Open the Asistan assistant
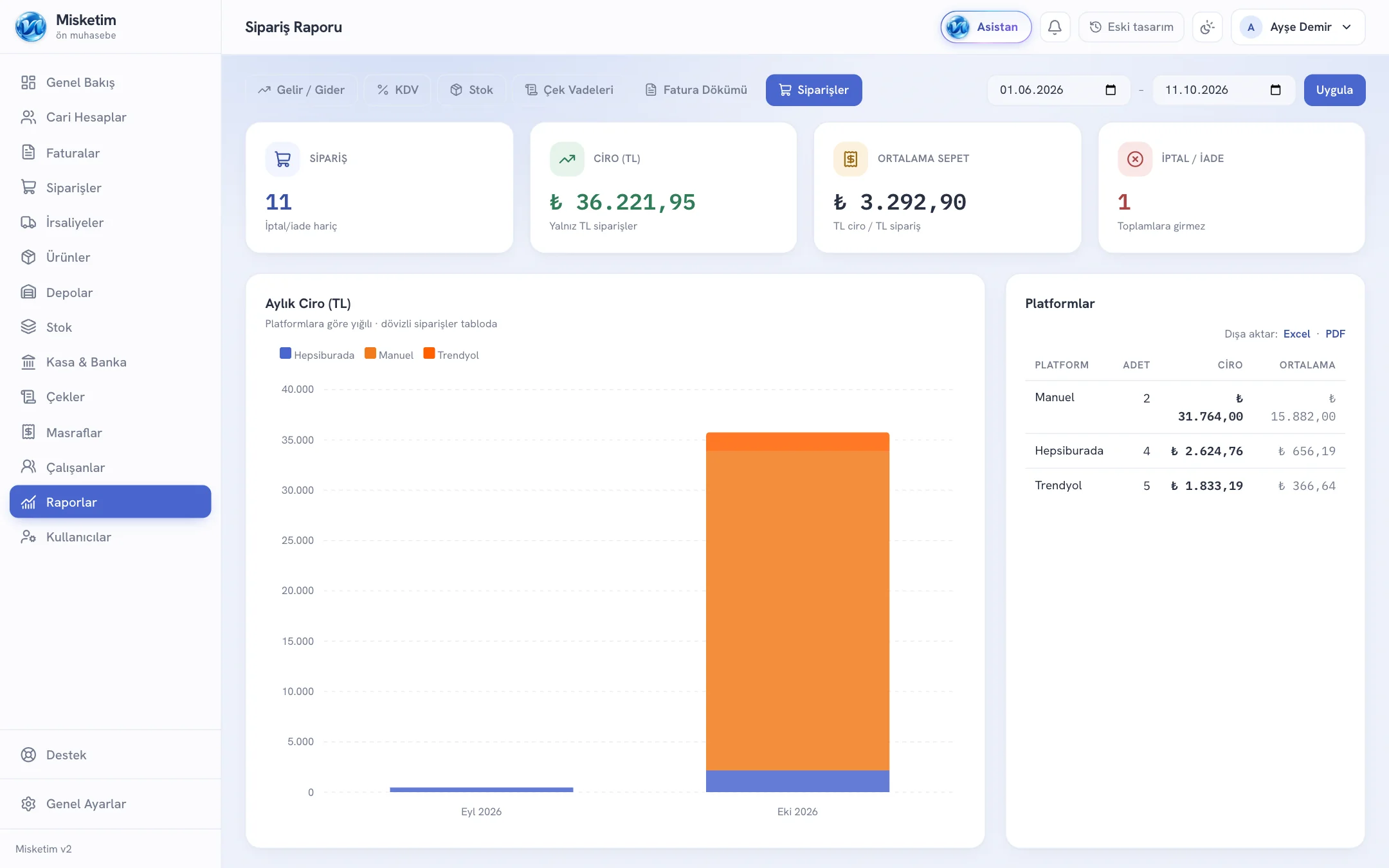Viewport: 1389px width, 868px height. pyautogui.click(x=986, y=27)
